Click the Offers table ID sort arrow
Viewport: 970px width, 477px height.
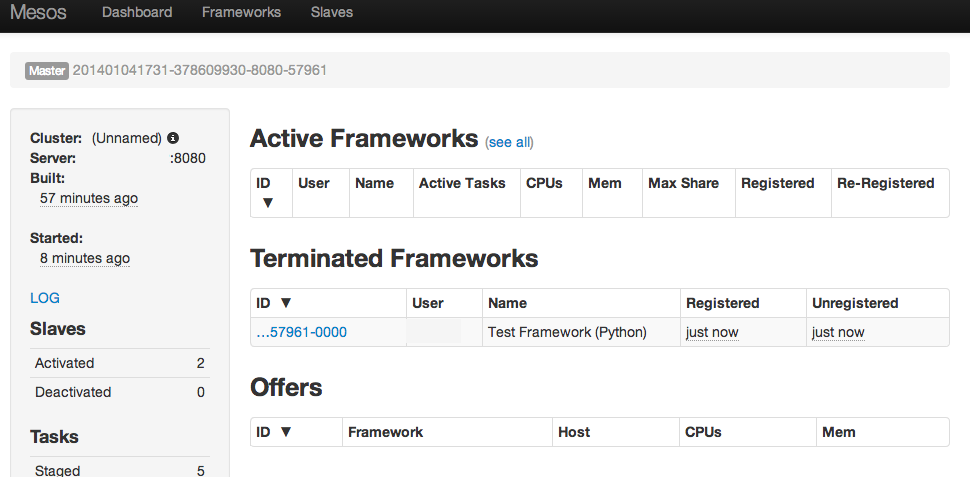[286, 433]
